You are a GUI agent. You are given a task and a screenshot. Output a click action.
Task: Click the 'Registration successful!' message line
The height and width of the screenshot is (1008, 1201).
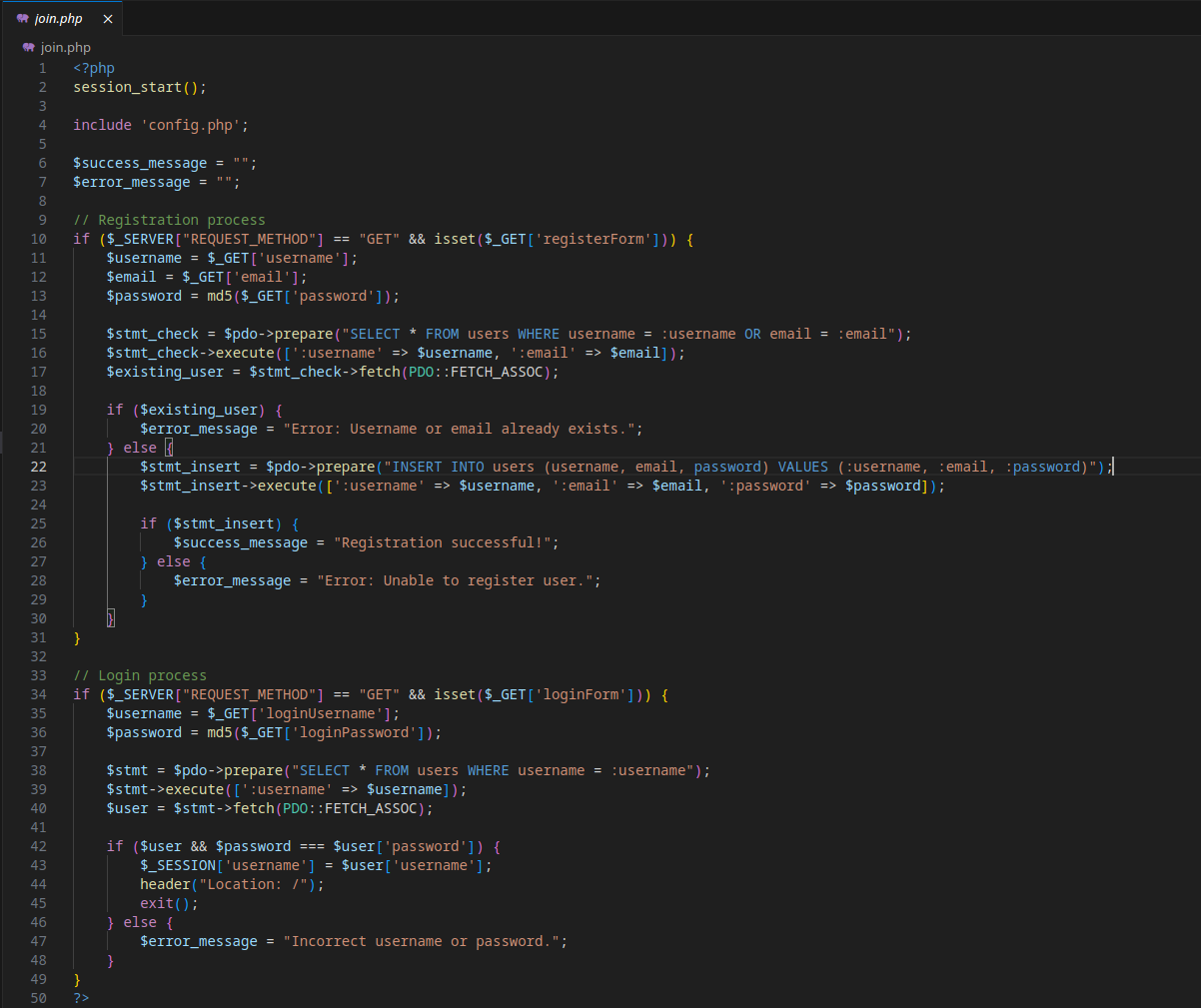click(367, 542)
